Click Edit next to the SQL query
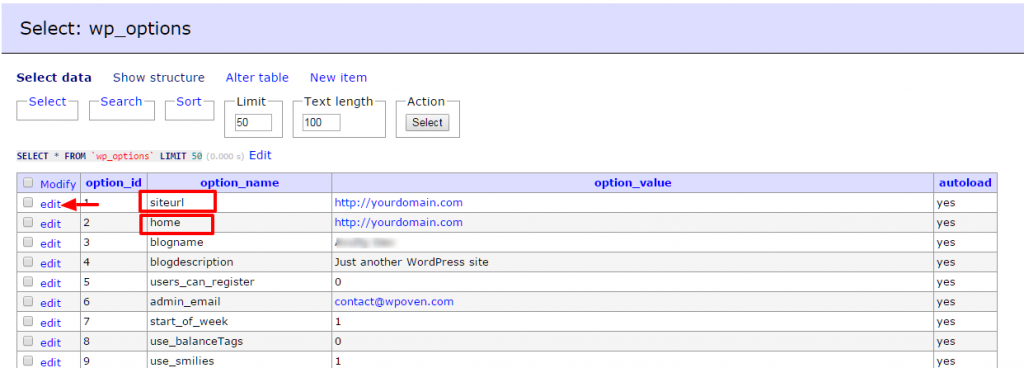This screenshot has width=1024, height=368. (x=260, y=156)
